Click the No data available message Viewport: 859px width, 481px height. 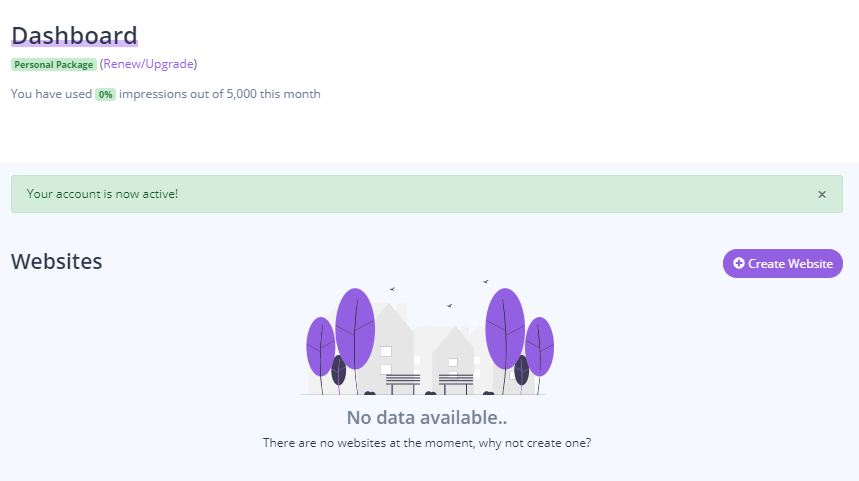click(427, 417)
